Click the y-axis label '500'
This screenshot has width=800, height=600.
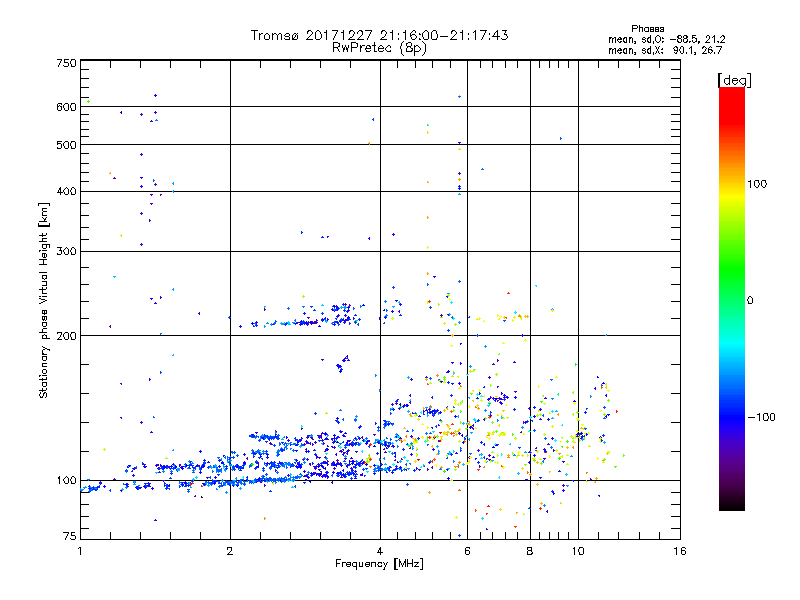coord(66,145)
